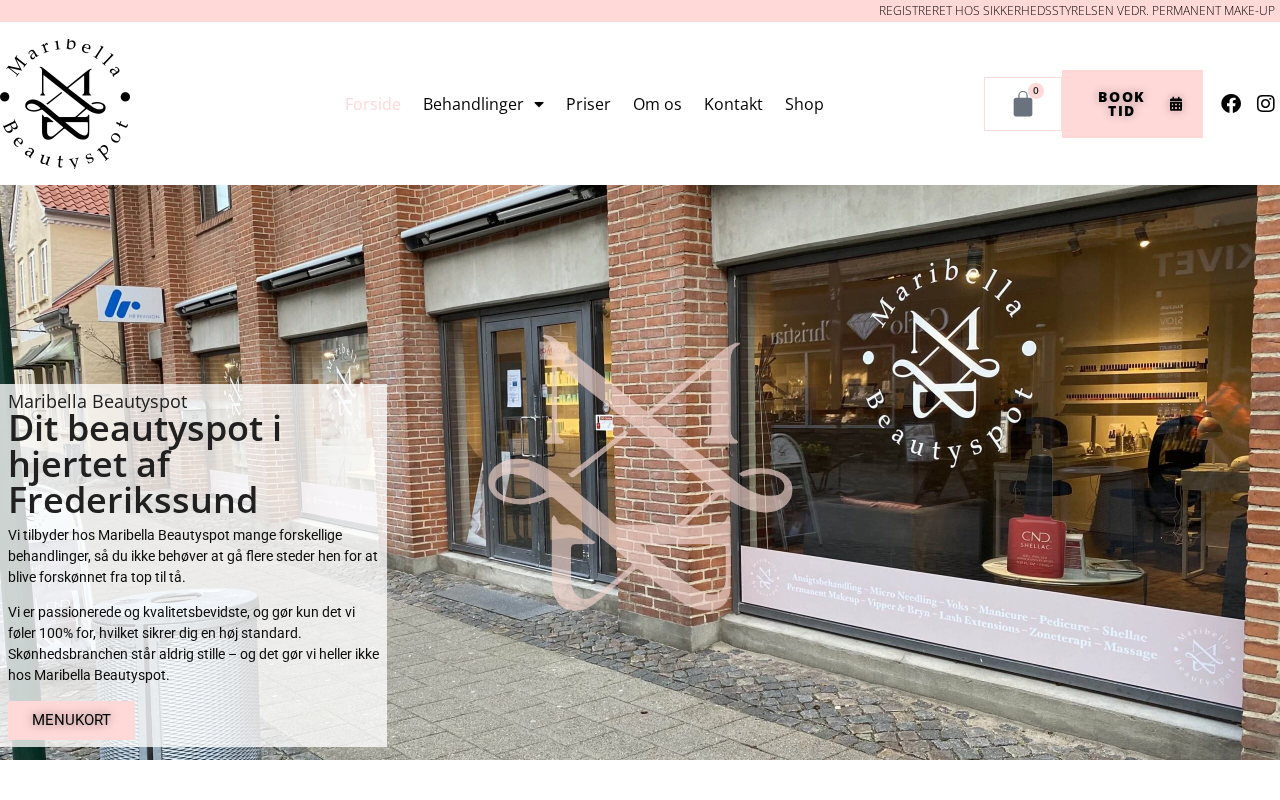Viewport: 1280px width, 800px height.
Task: Click the Sikkerhedsstyrelsen registration banner text
Action: 1076,11
